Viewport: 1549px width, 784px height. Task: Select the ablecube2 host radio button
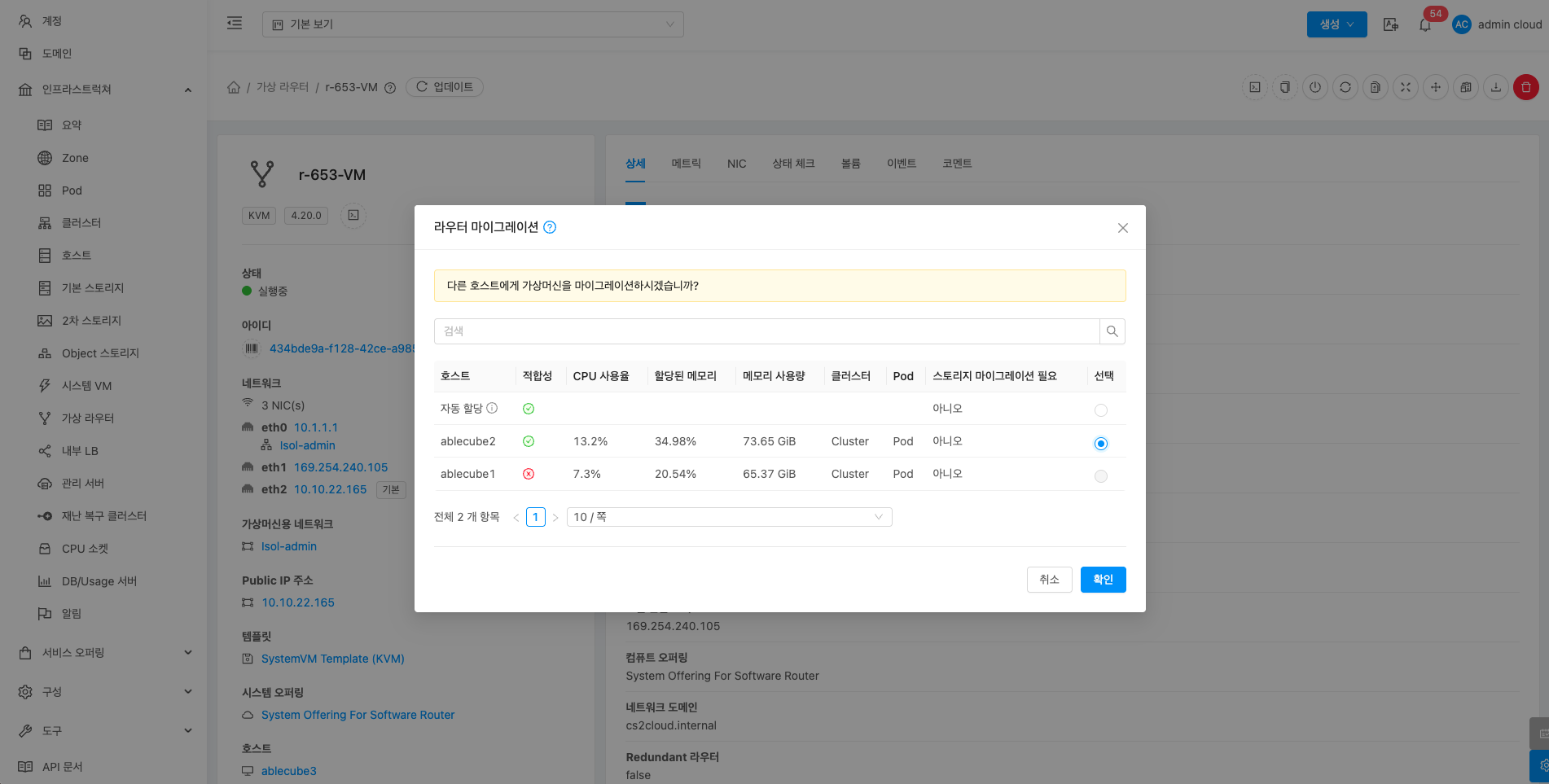[x=1100, y=444]
